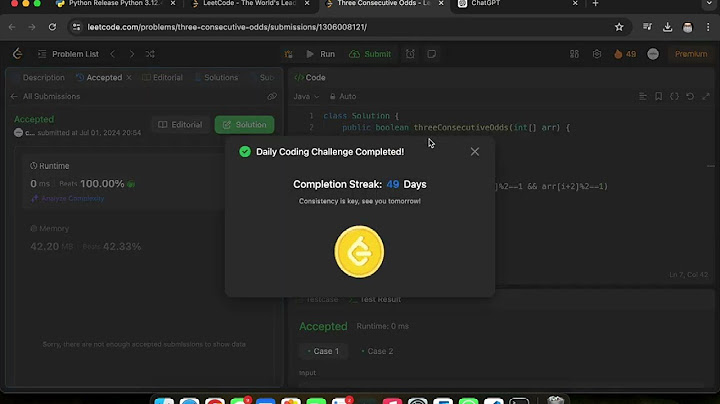Select the Memory card
This screenshot has width=720, height=404.
click(125, 238)
